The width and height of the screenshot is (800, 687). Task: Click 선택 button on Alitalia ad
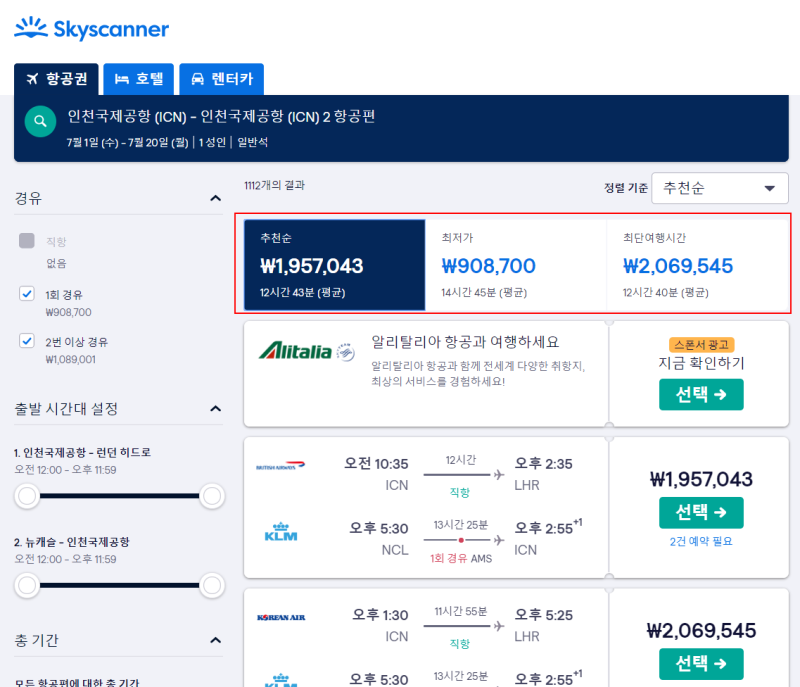(701, 394)
